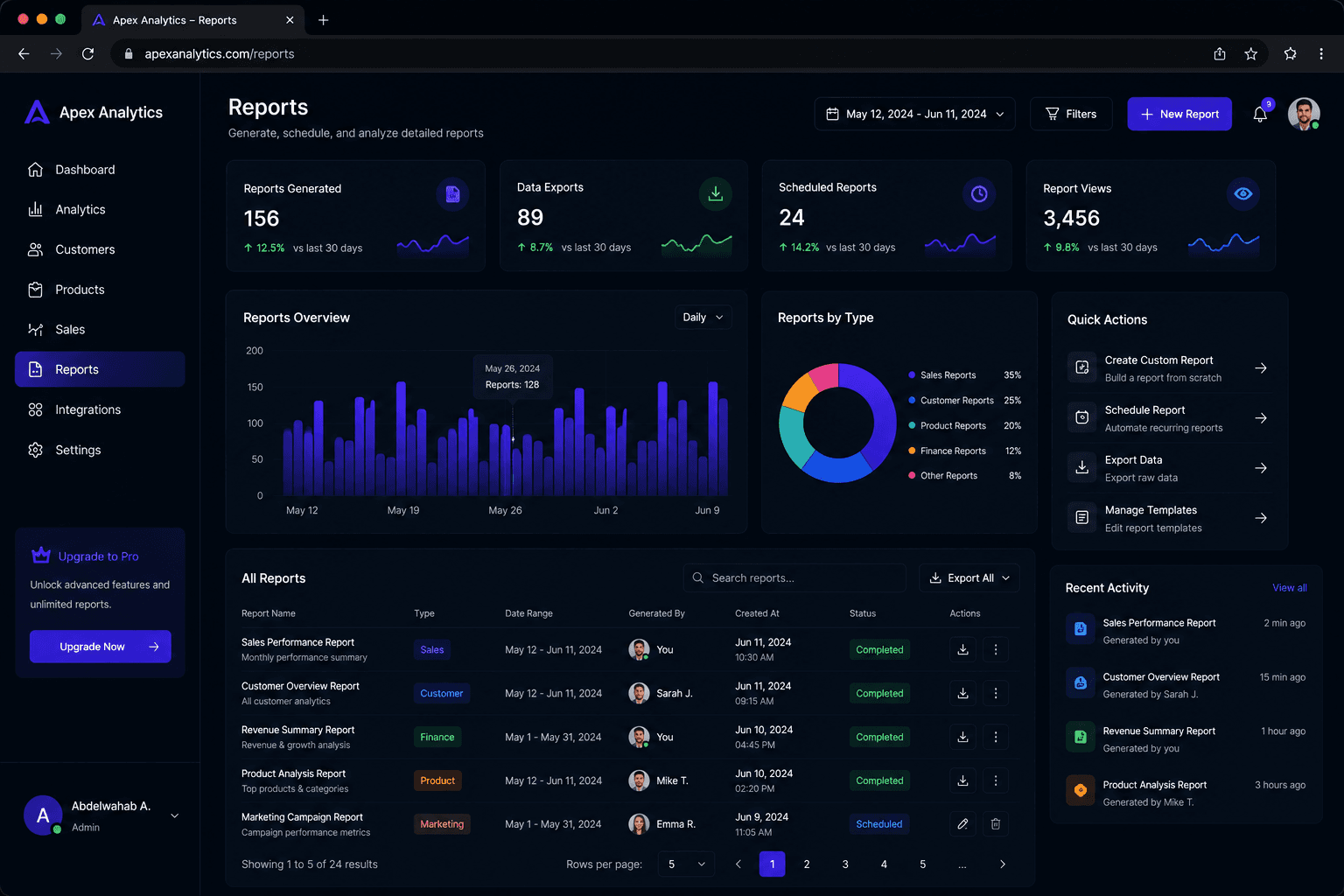The height and width of the screenshot is (896, 1344).
Task: Click the Create Custom Report arrow
Action: click(1261, 368)
